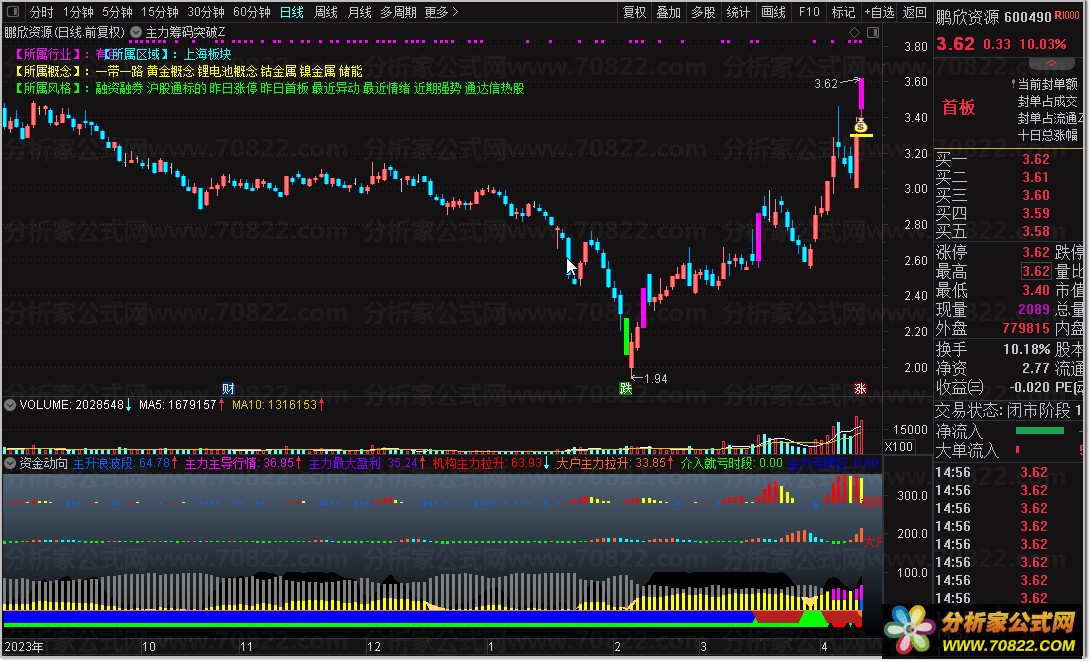Click 现量 value 2089

pyautogui.click(x=1034, y=309)
